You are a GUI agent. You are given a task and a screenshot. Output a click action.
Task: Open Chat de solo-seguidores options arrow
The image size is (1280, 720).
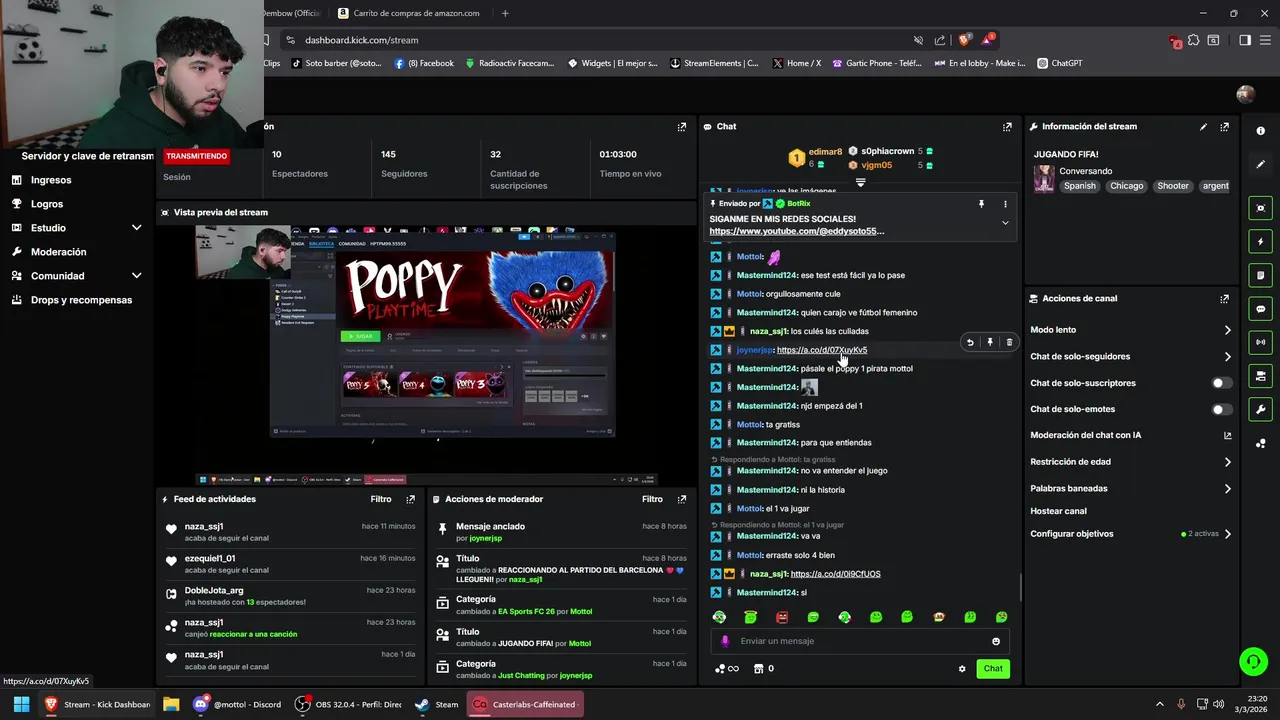tap(1228, 357)
